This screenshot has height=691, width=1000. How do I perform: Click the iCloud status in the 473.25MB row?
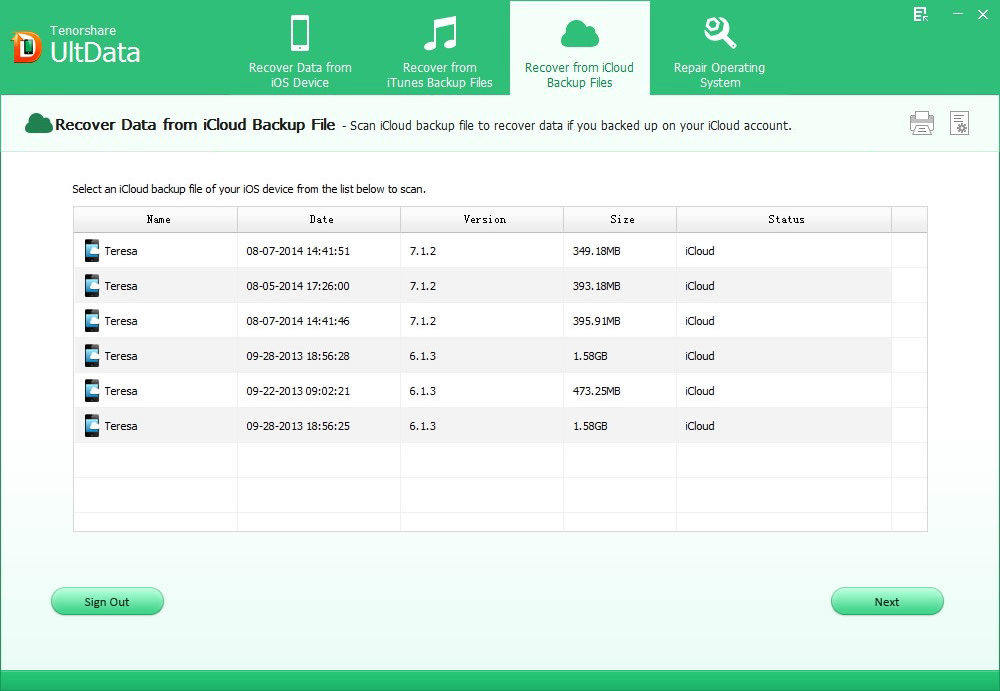click(x=700, y=392)
